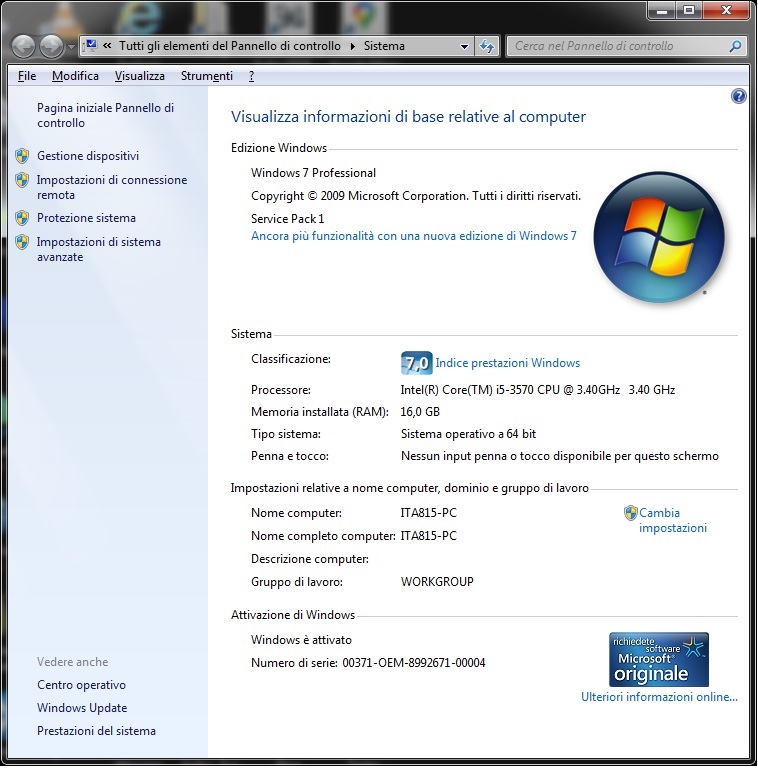758x768 pixels.
Task: Open Impostazioni di sistema avanzate
Action: tap(99, 249)
